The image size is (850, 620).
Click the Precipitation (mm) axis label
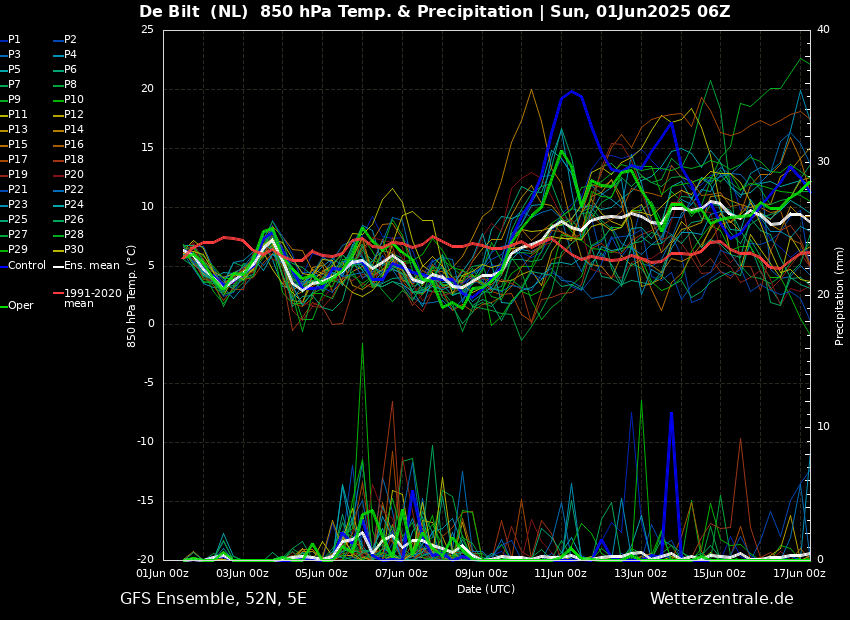click(x=840, y=295)
